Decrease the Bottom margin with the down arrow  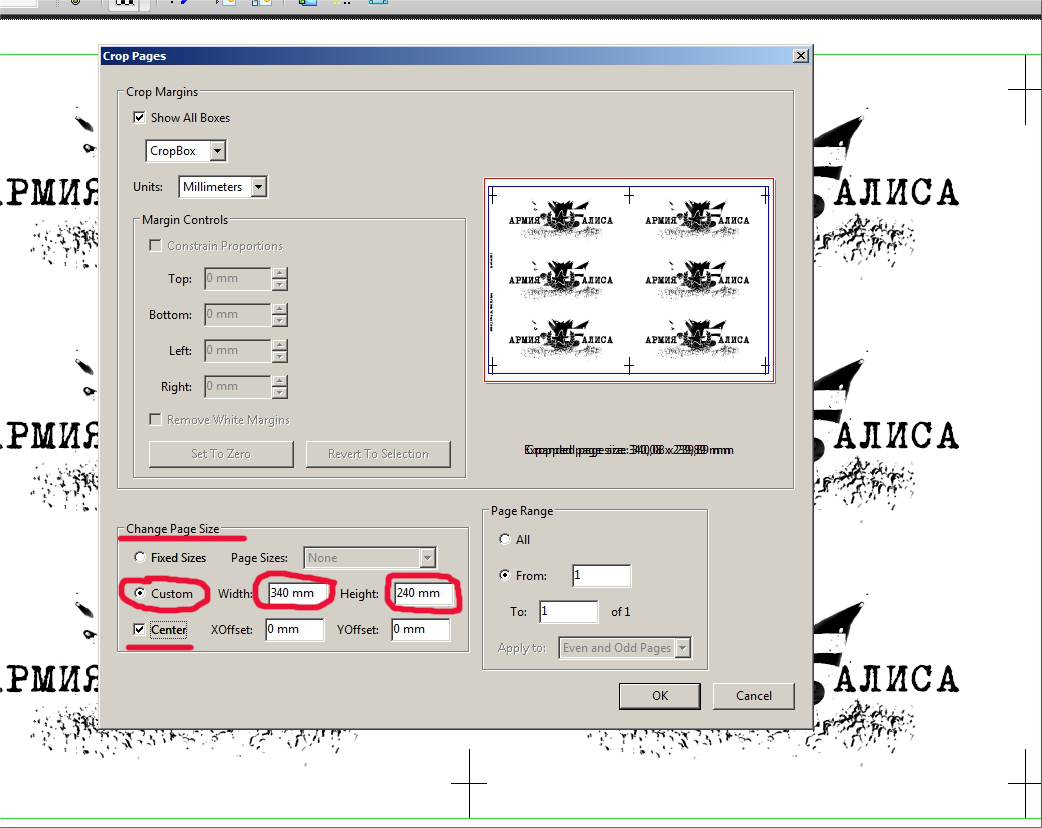tap(280, 320)
